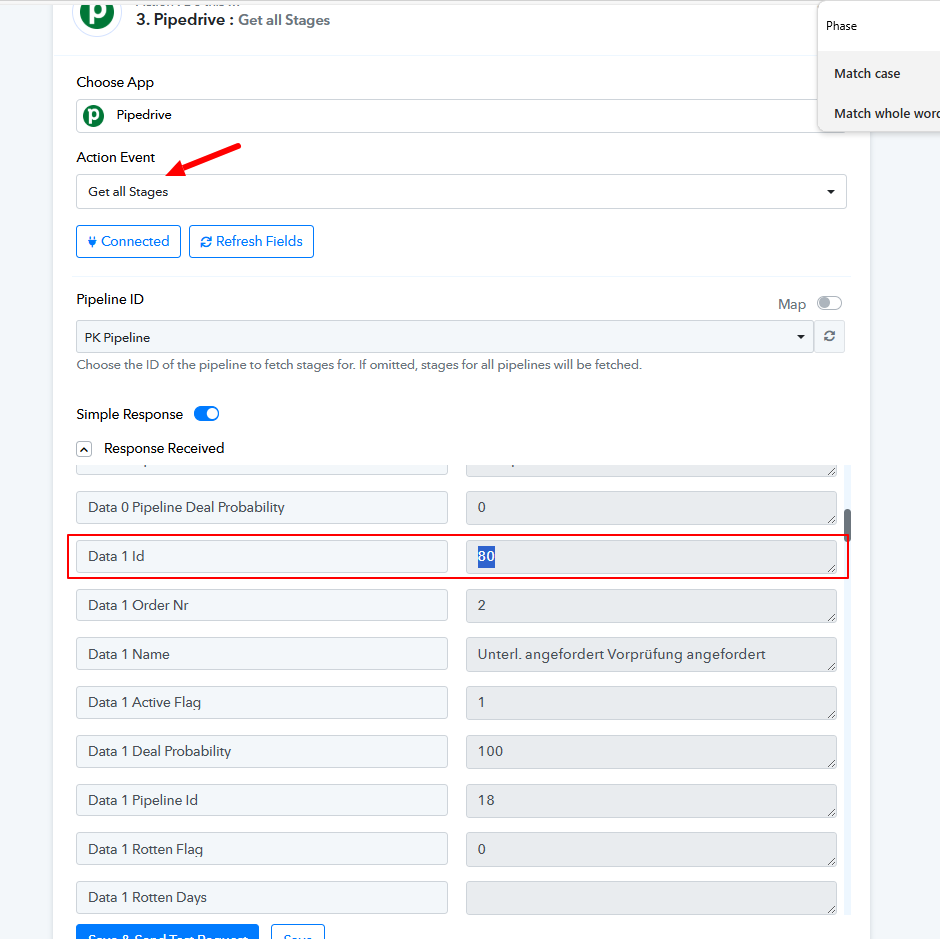Click the Pipeline ID help text
The image size is (940, 939).
358,365
